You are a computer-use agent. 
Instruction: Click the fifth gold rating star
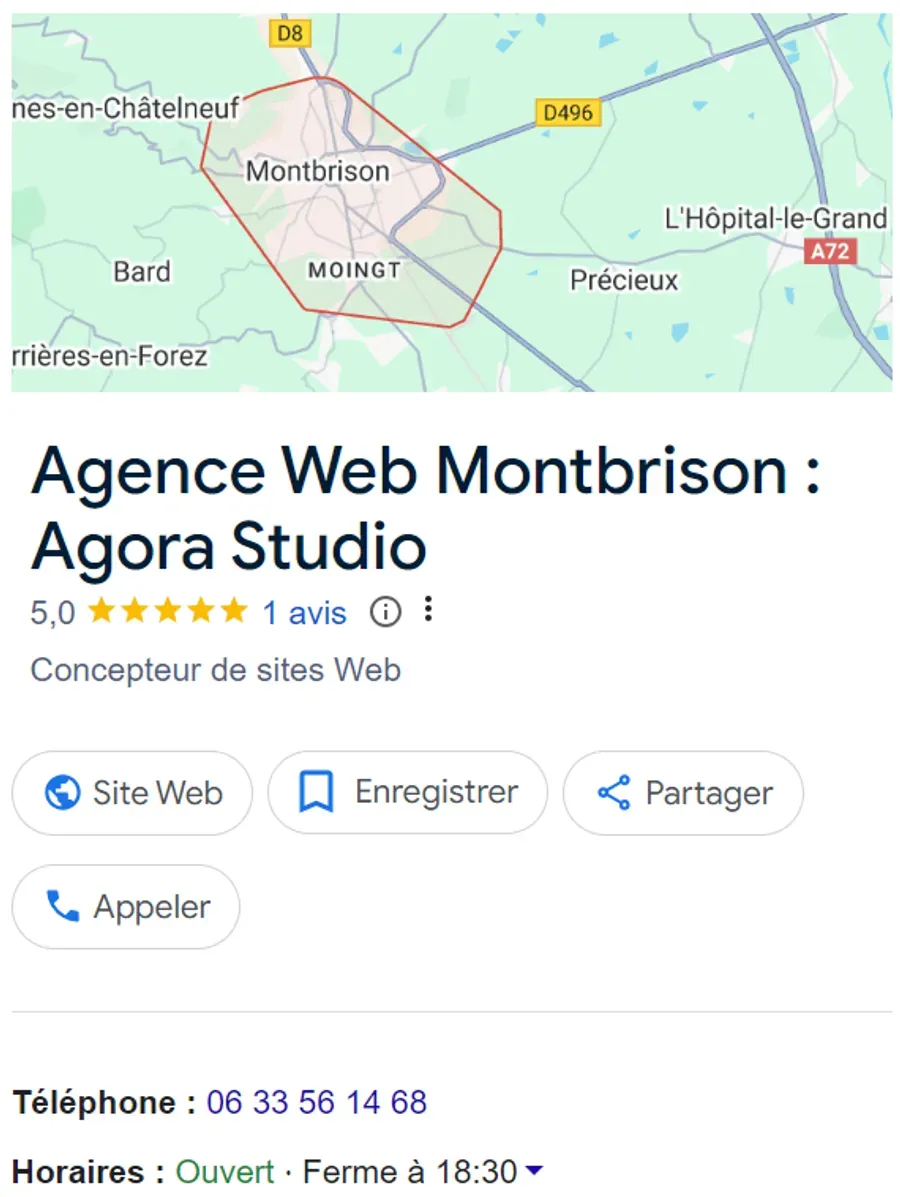point(232,610)
